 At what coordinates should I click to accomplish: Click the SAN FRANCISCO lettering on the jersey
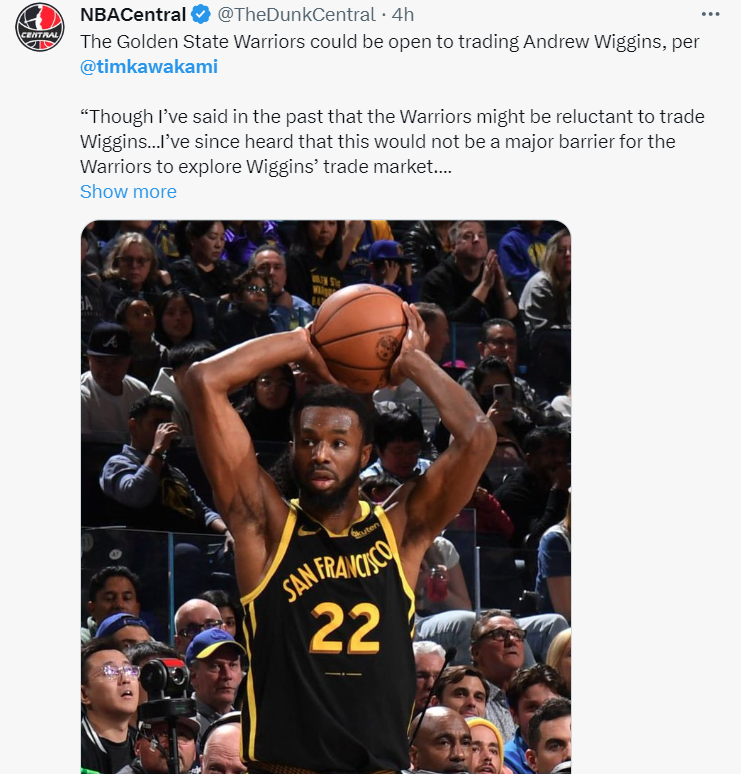coord(336,570)
